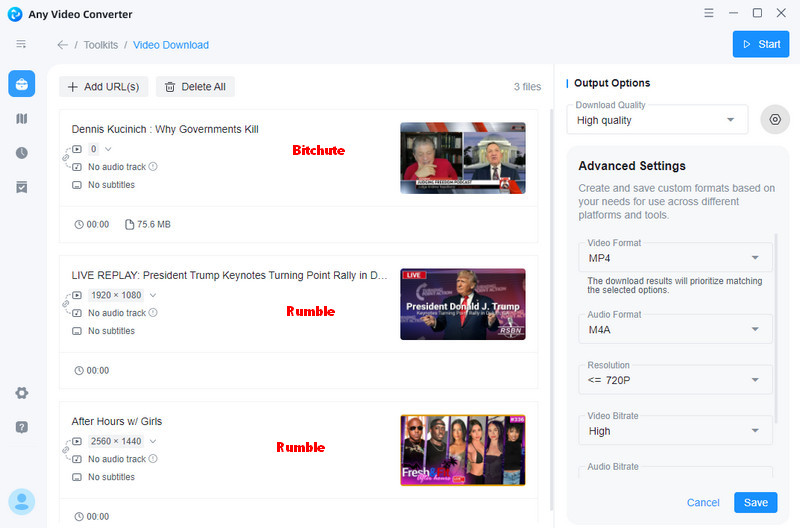The width and height of the screenshot is (800, 528).
Task: Cancel the advanced settings
Action: coord(703,502)
